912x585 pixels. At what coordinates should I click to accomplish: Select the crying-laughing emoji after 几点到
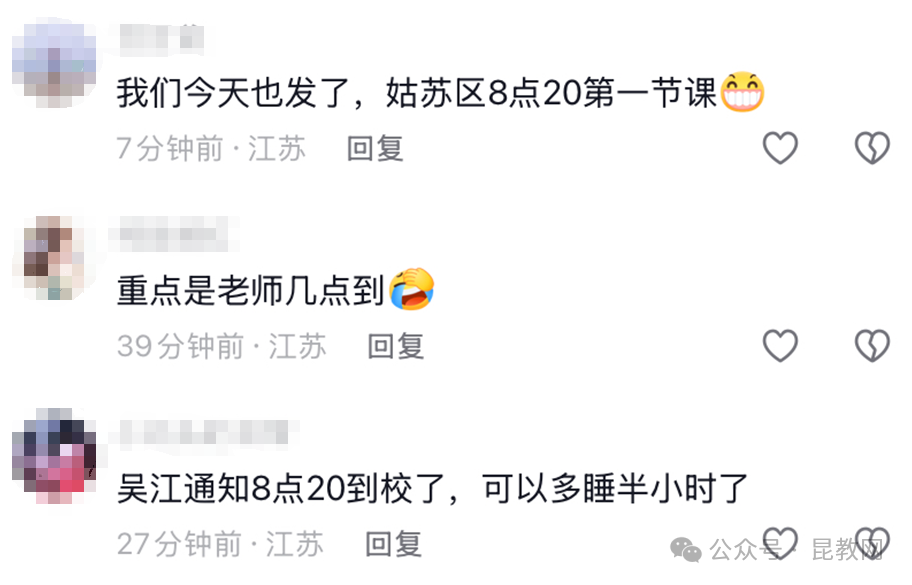(x=412, y=289)
